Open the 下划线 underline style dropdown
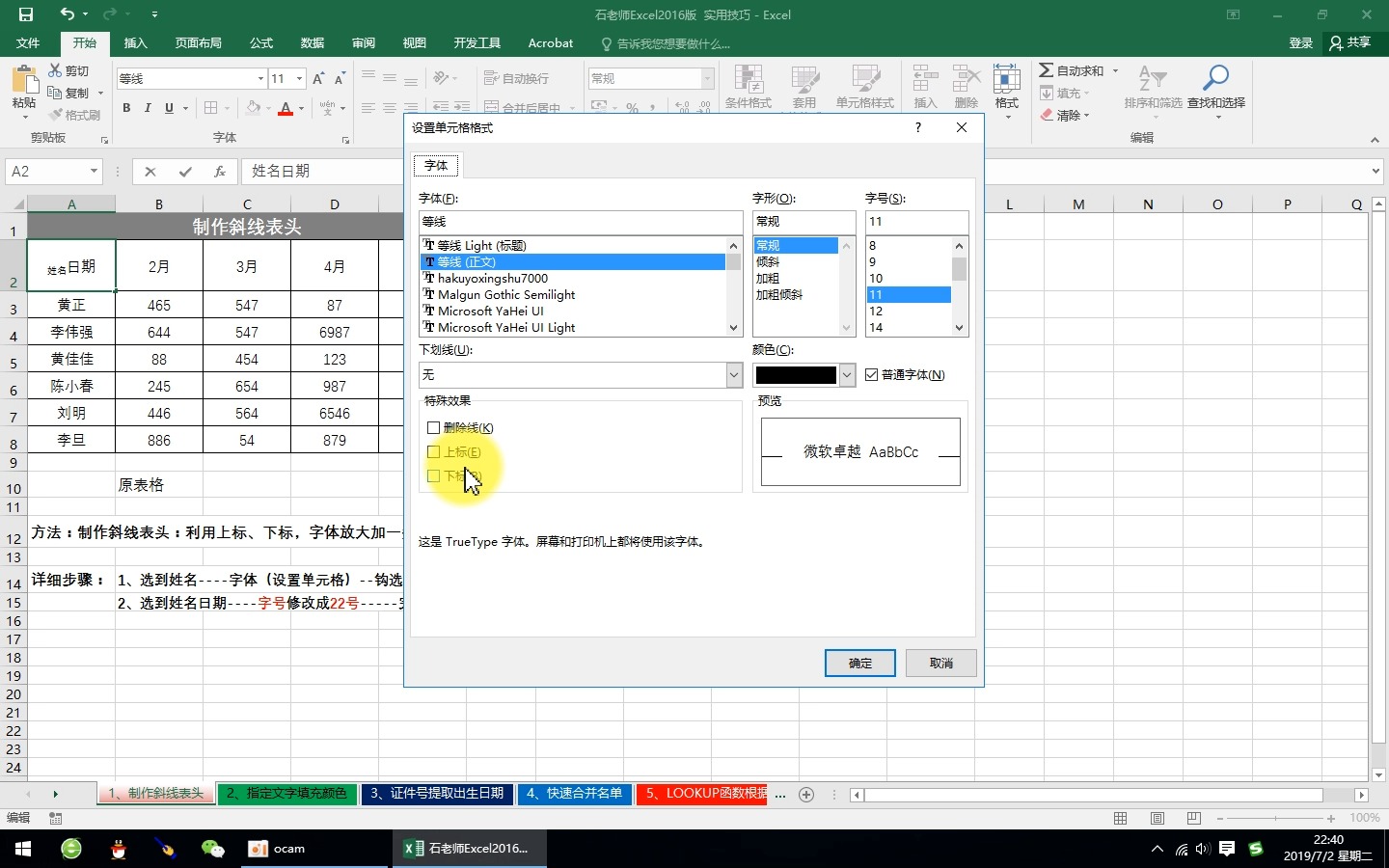 click(x=734, y=375)
